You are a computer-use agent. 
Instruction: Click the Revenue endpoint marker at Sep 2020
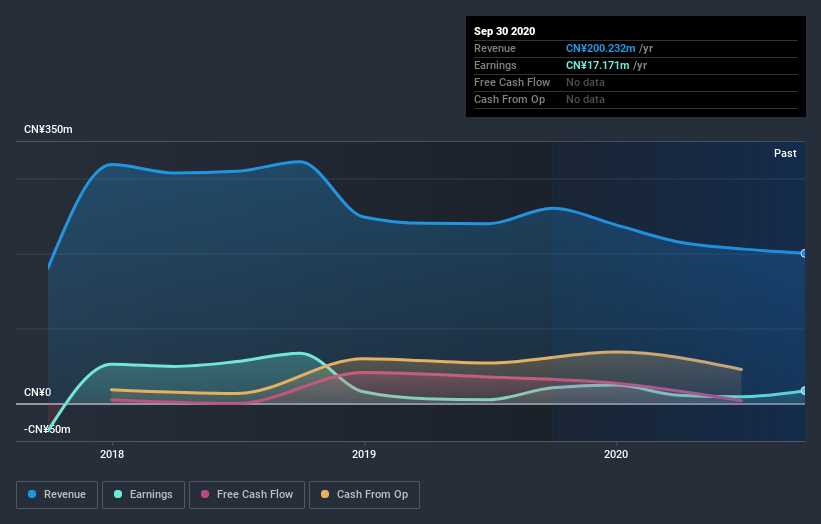(804, 253)
